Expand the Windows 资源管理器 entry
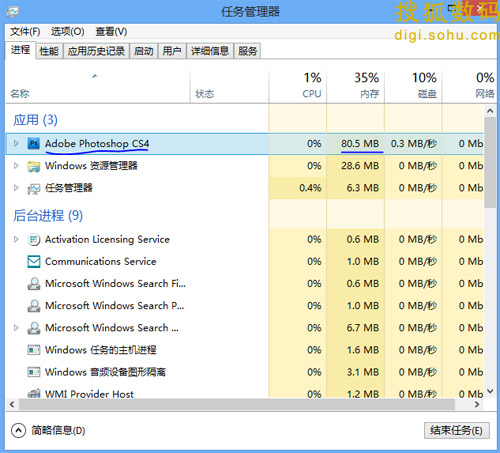This screenshot has height=453, width=500. pos(16,166)
